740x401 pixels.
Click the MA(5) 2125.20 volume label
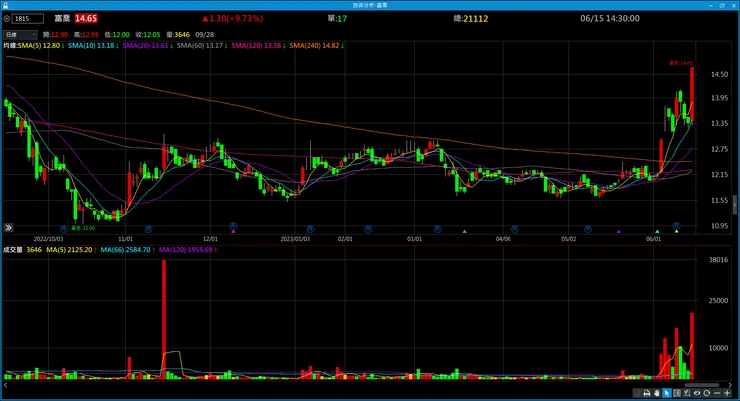pyautogui.click(x=71, y=250)
